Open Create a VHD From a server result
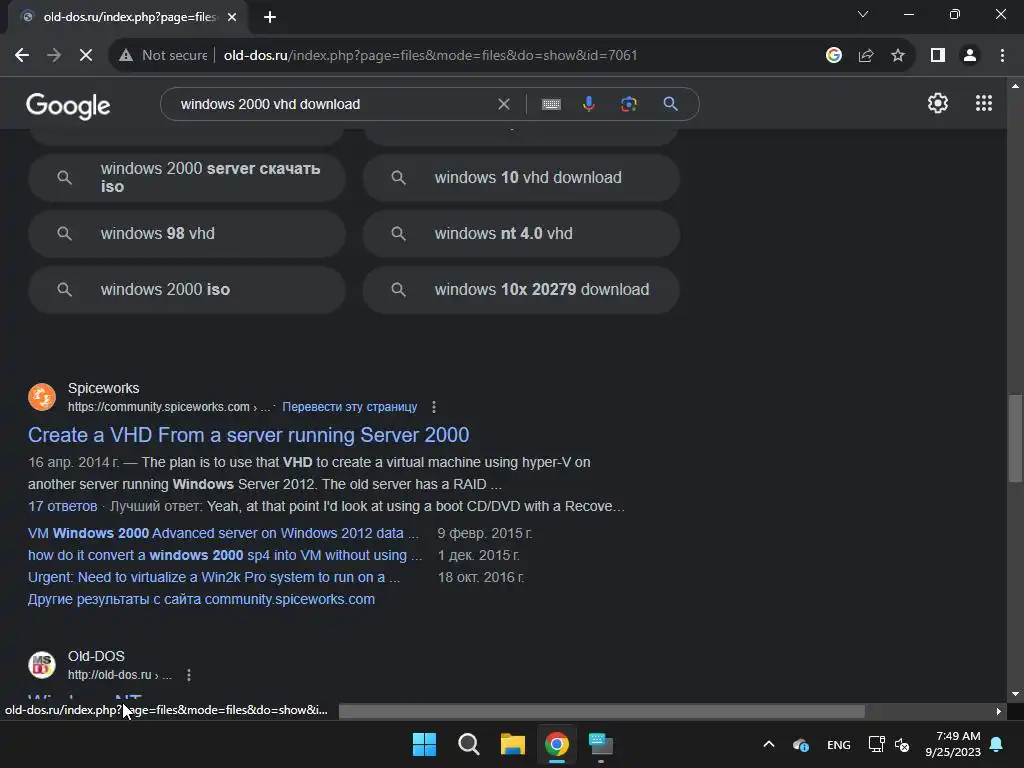Screen dimensions: 1024x768 [x=248, y=435]
